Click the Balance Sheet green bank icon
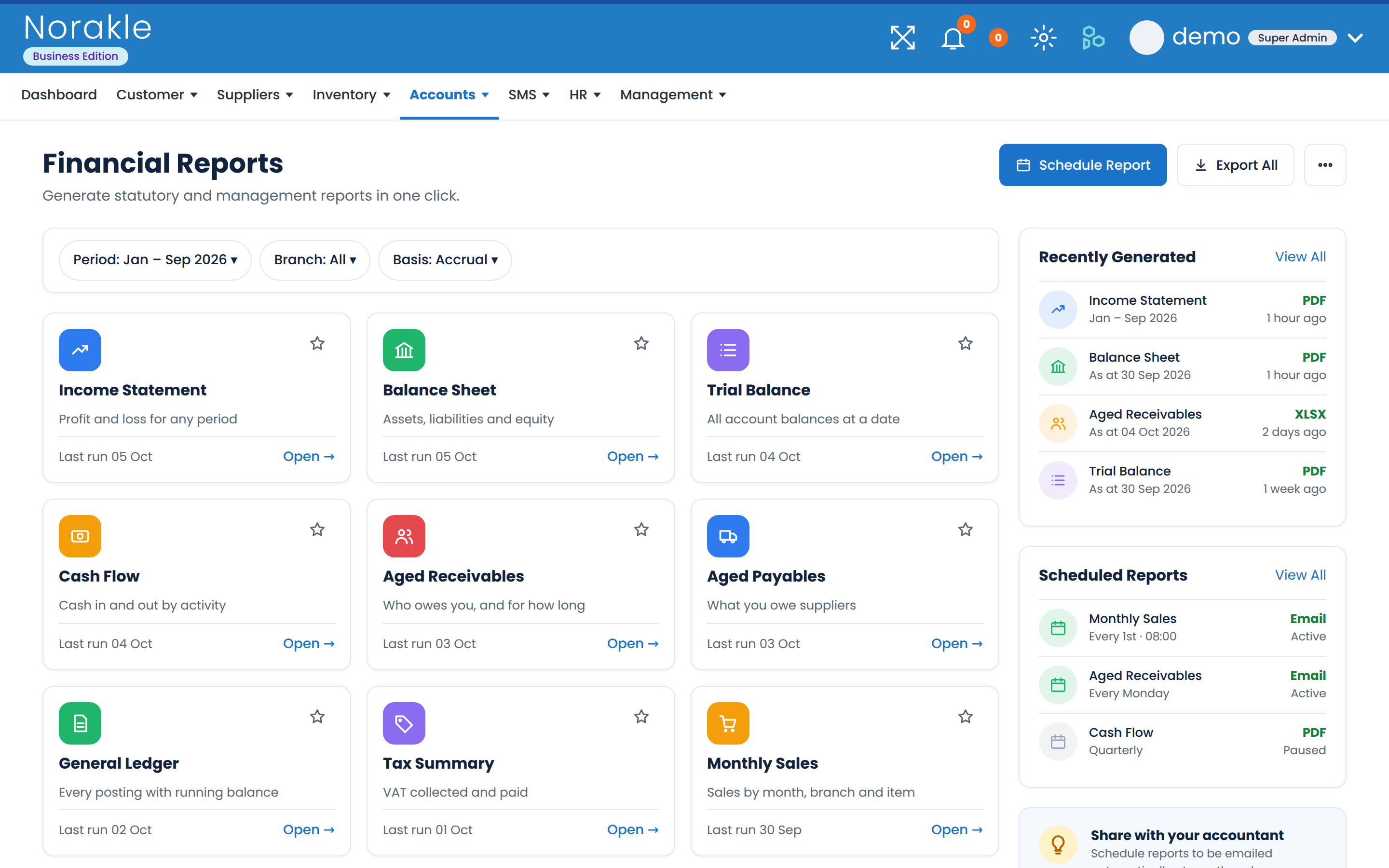This screenshot has height=868, width=1389. click(x=404, y=350)
